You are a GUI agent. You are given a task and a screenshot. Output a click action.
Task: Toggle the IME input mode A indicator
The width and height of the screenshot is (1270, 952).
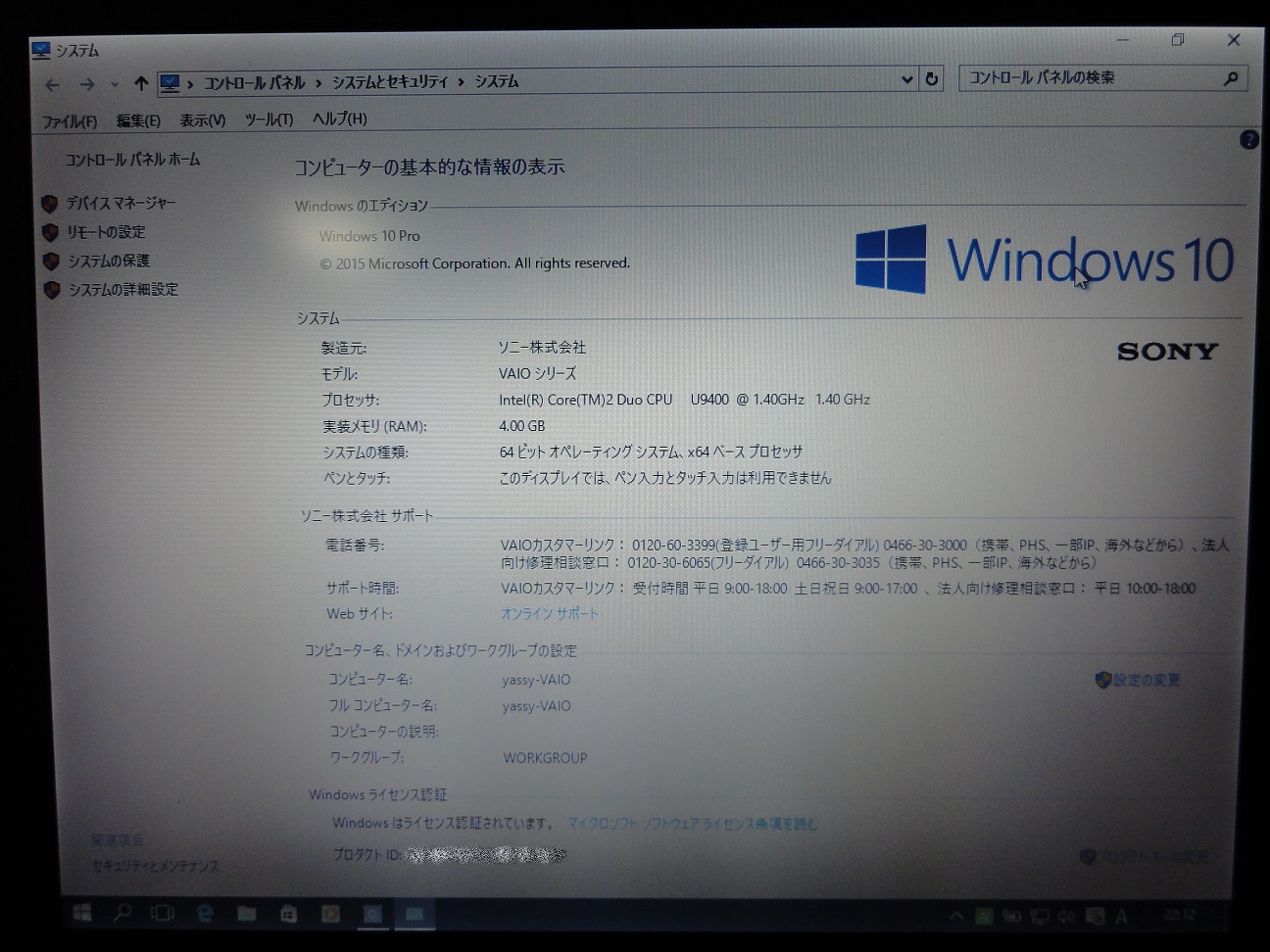click(1121, 917)
